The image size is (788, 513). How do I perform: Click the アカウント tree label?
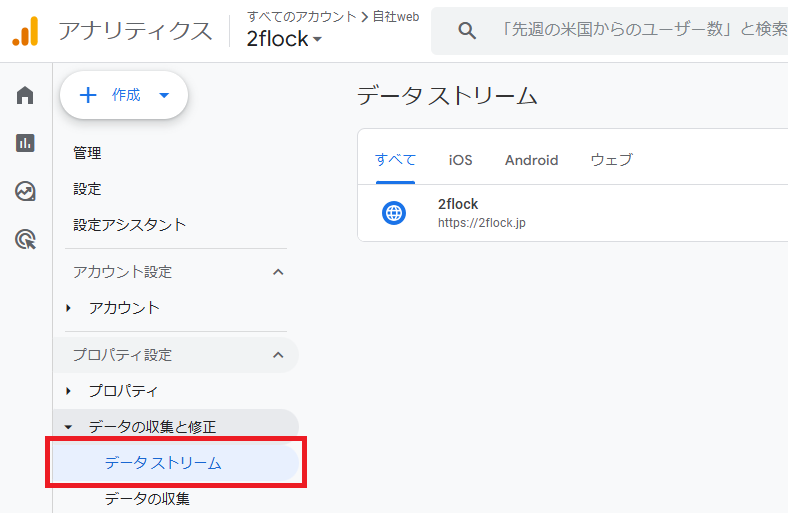click(124, 307)
